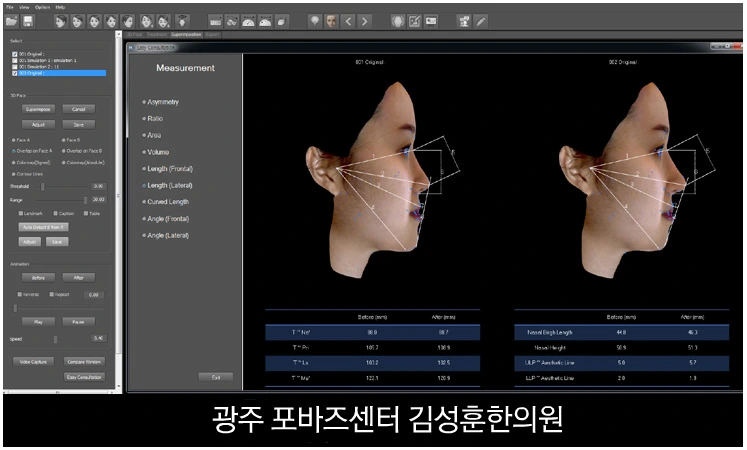This screenshot has width=747, height=450.
Task: Enable the Landmark checkbox
Action: point(20,213)
